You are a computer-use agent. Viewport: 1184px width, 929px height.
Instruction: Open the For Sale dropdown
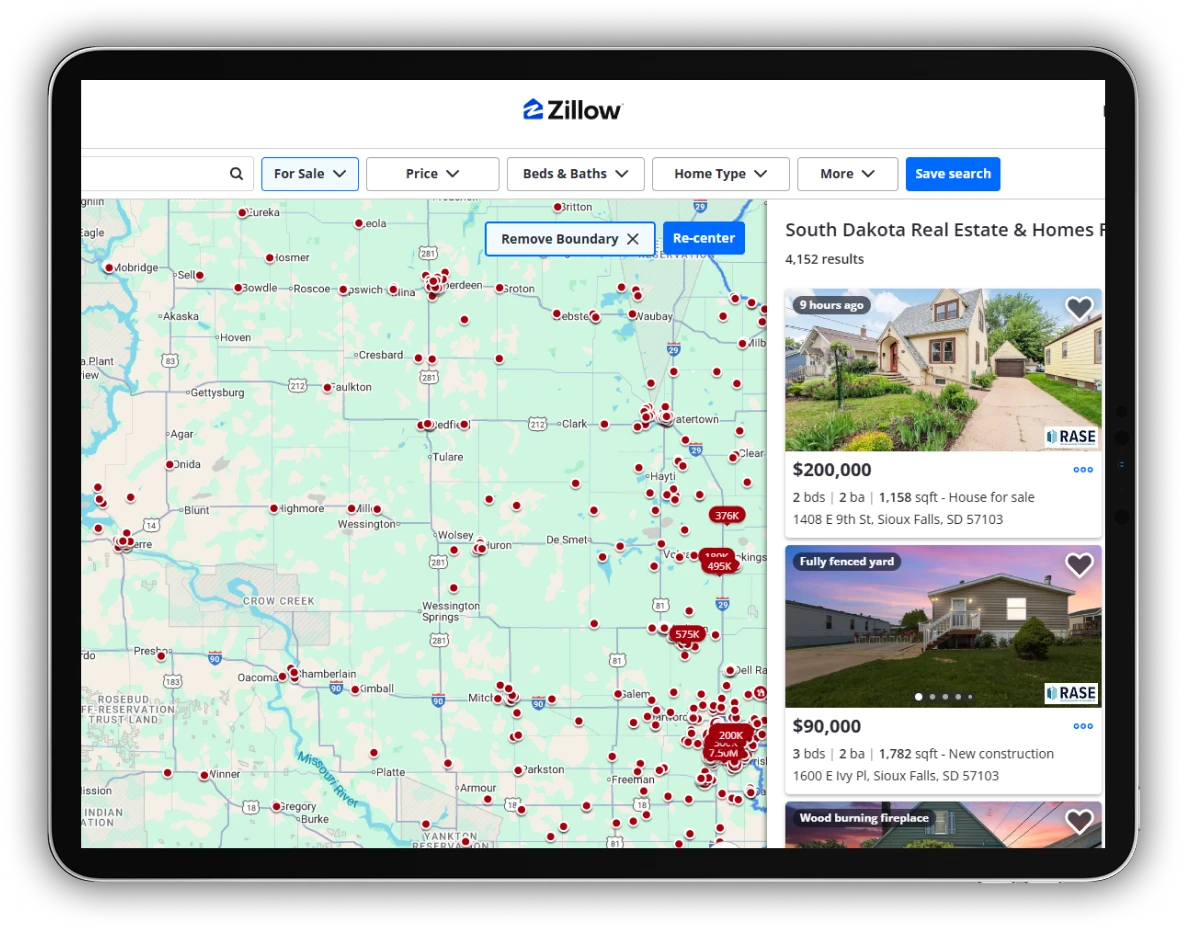[310, 174]
